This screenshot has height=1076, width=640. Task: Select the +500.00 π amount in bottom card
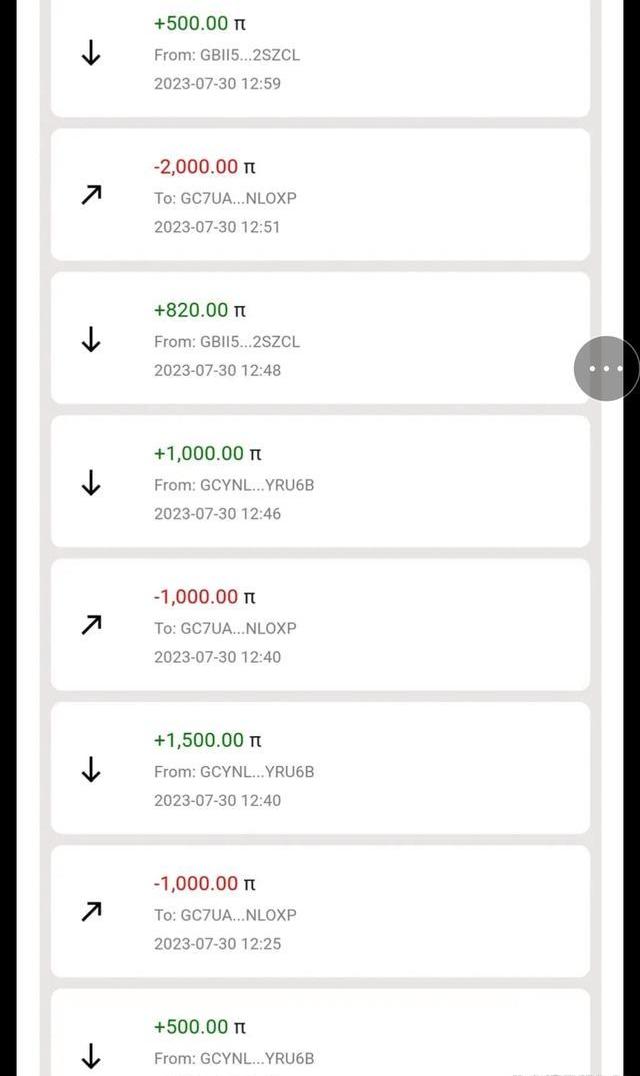[x=199, y=1027]
